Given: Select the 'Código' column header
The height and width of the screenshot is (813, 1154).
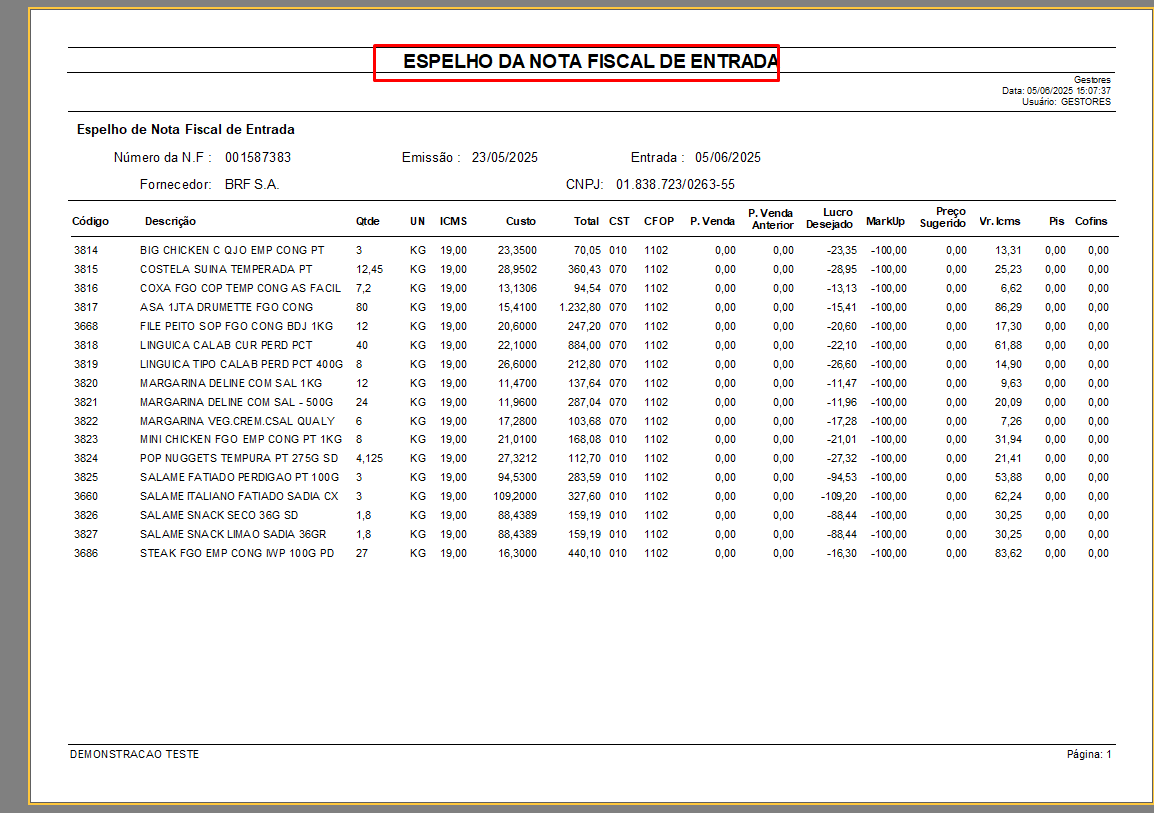Looking at the screenshot, I should pos(91,221).
